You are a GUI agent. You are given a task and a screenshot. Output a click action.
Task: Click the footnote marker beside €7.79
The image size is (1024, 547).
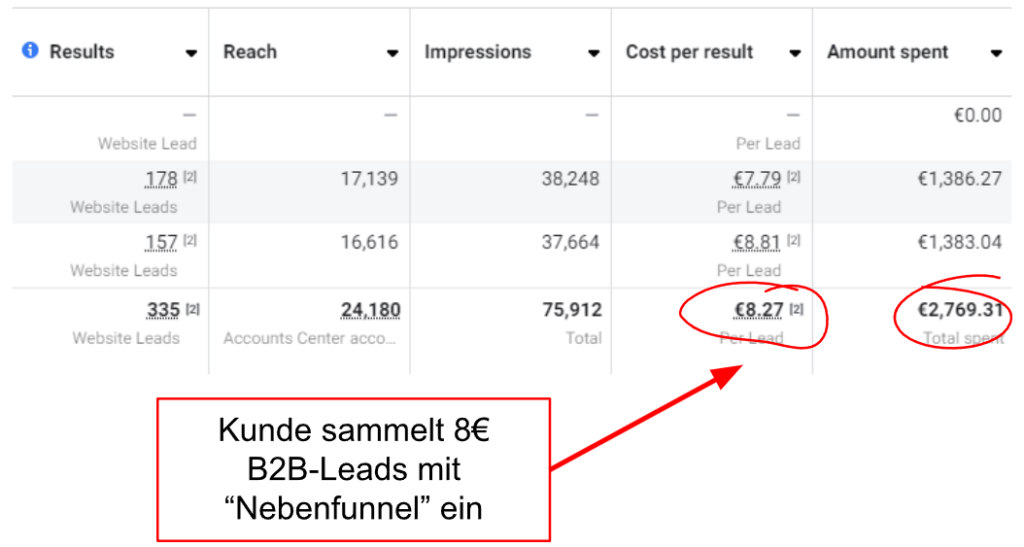coord(795,177)
